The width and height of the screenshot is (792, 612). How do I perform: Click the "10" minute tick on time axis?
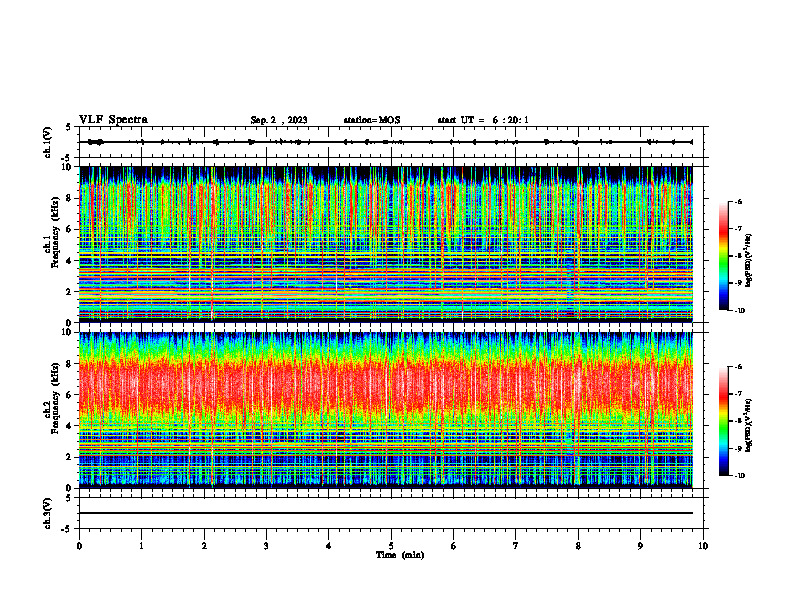[x=703, y=546]
